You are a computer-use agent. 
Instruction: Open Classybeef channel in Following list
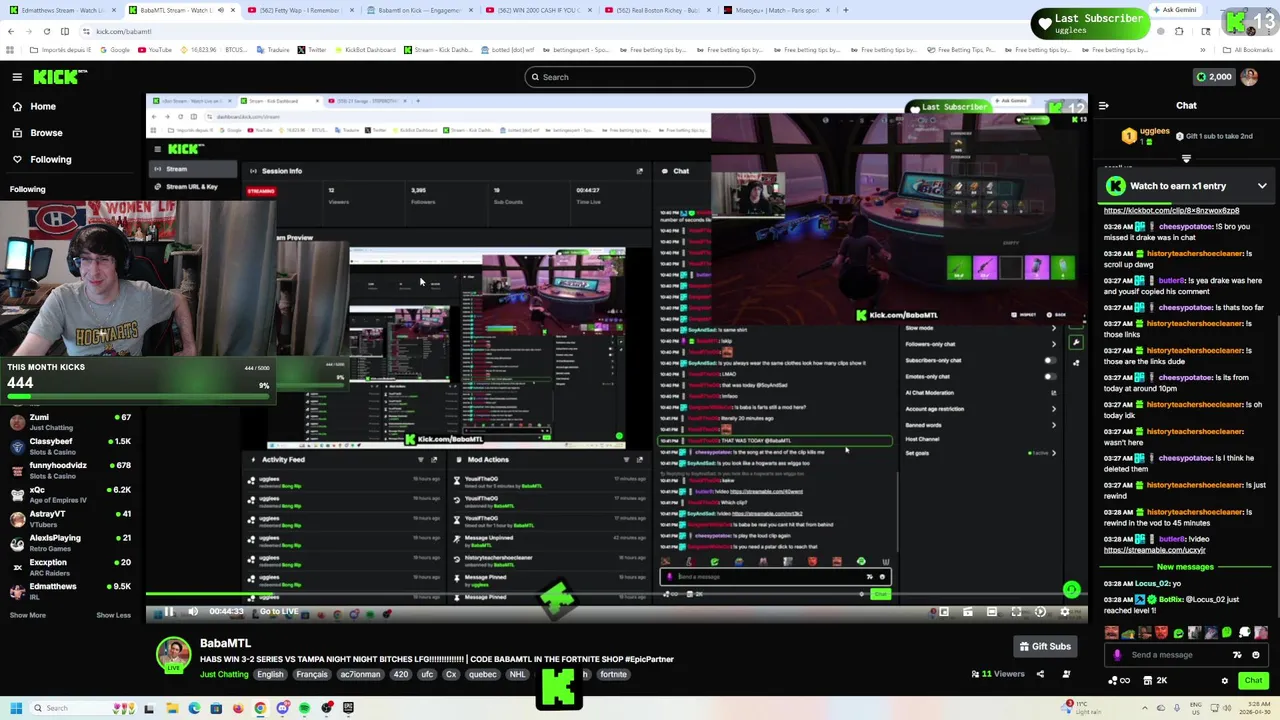pos(69,446)
